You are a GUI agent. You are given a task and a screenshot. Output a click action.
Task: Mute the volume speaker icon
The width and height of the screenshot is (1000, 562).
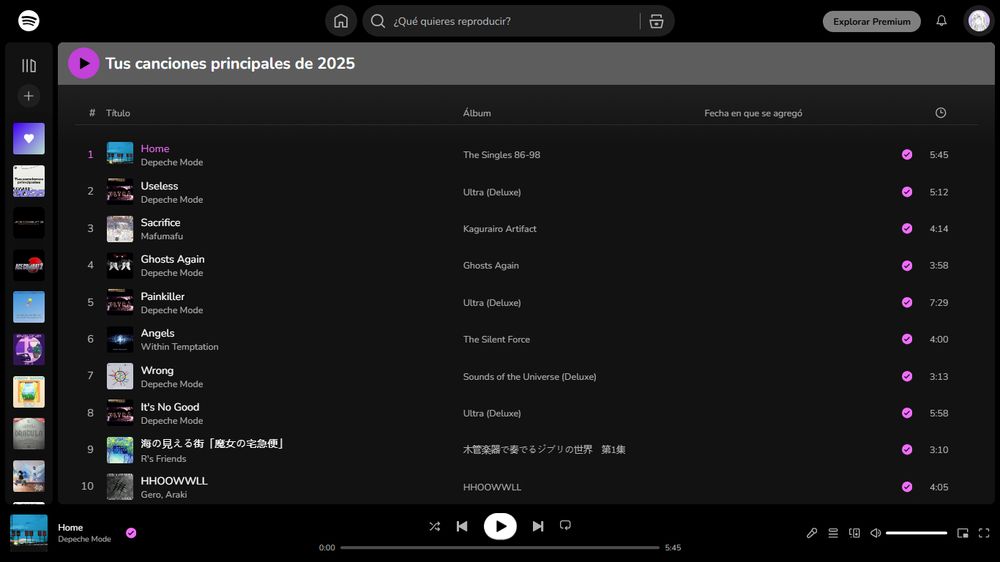[876, 533]
